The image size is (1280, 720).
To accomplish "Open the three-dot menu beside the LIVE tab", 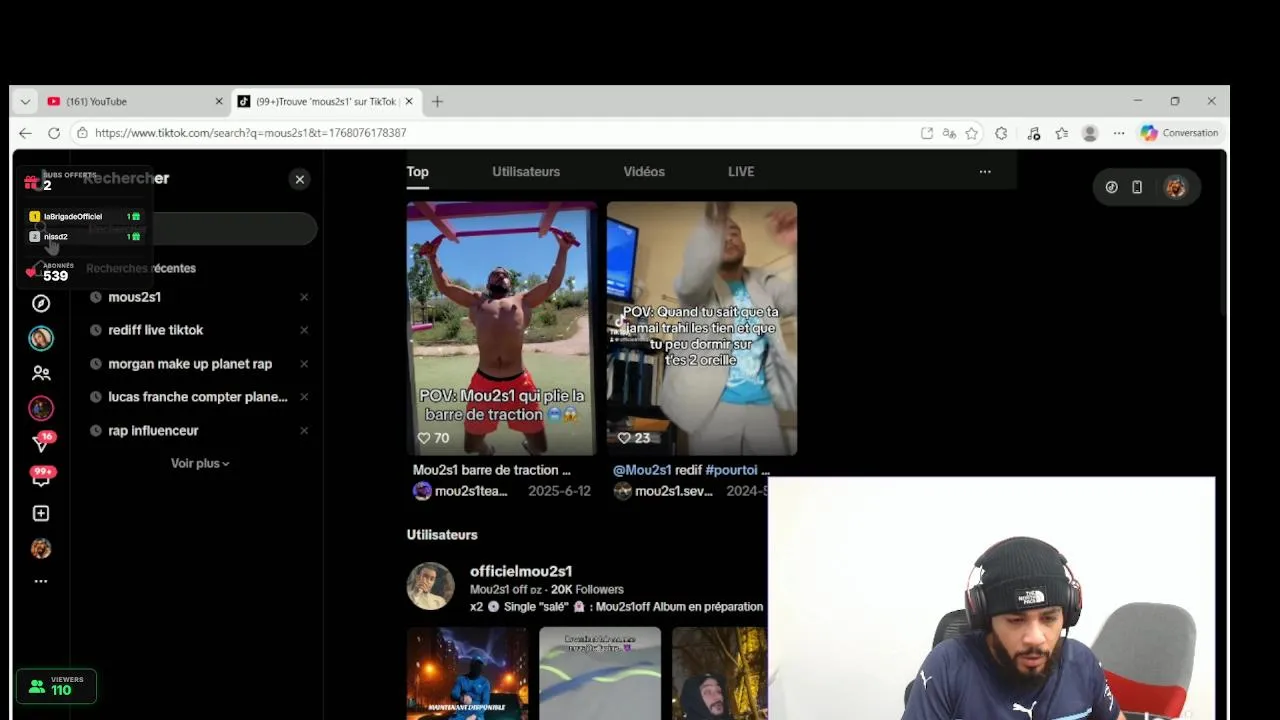I will (985, 172).
